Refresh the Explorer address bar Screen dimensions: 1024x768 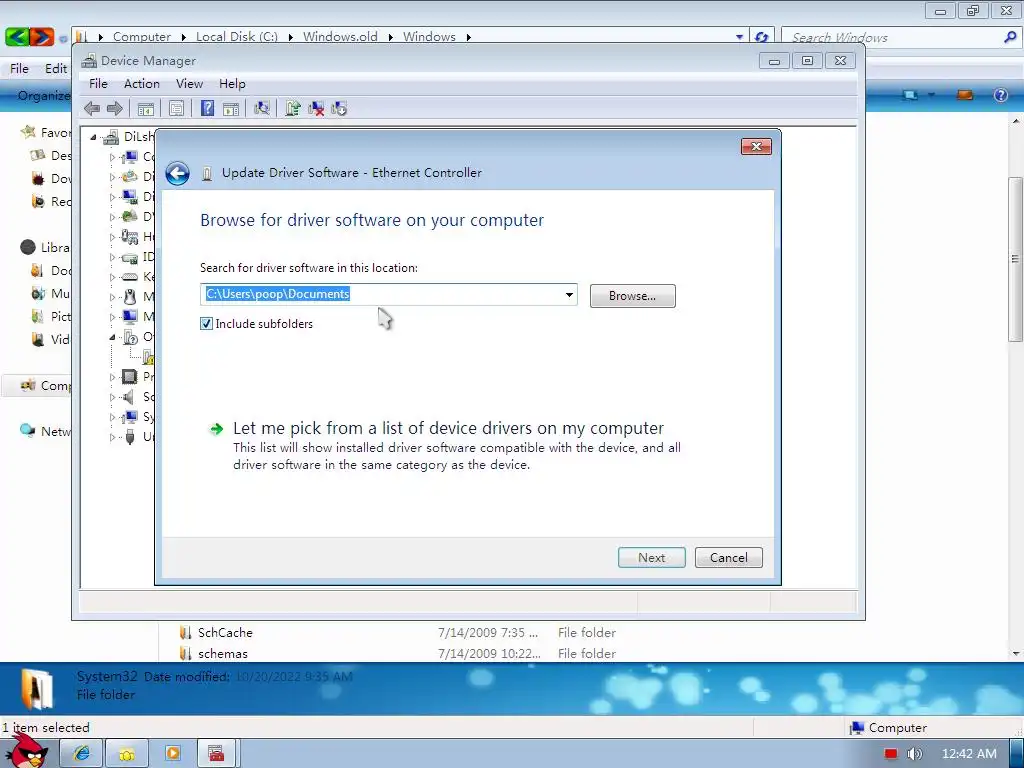(x=761, y=37)
